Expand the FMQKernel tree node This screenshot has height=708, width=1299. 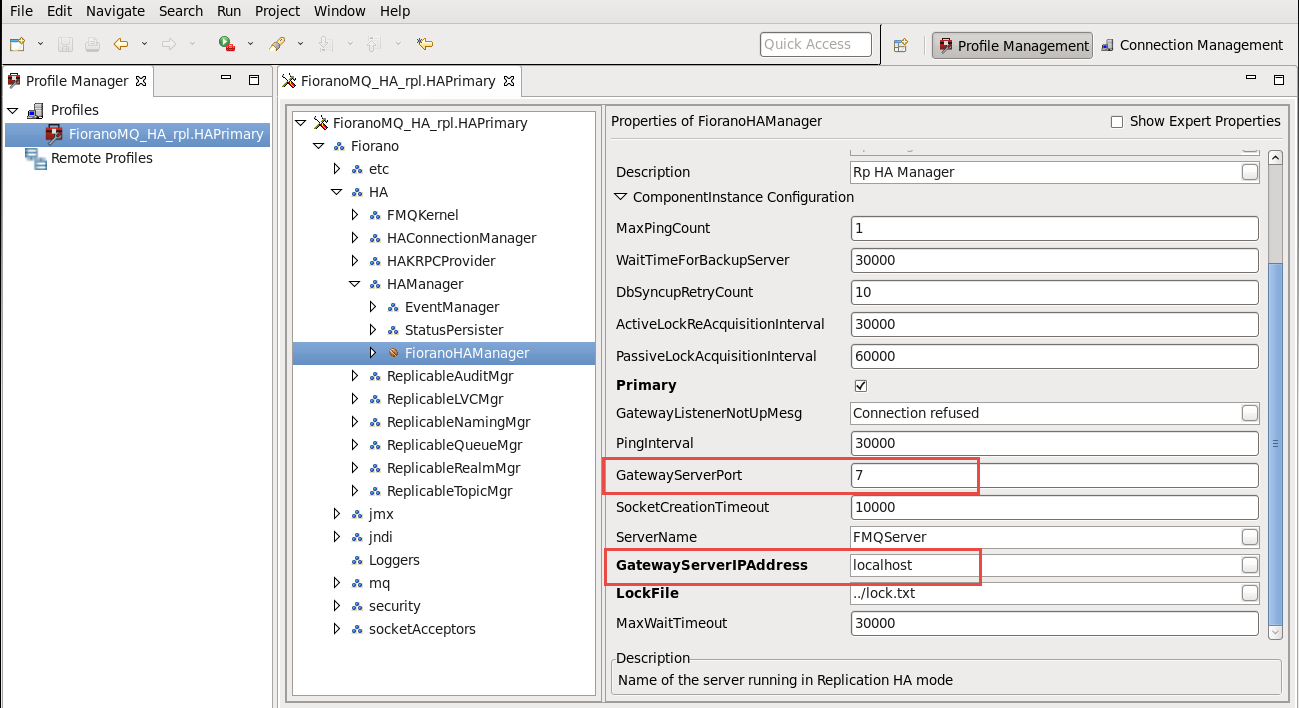(x=355, y=215)
